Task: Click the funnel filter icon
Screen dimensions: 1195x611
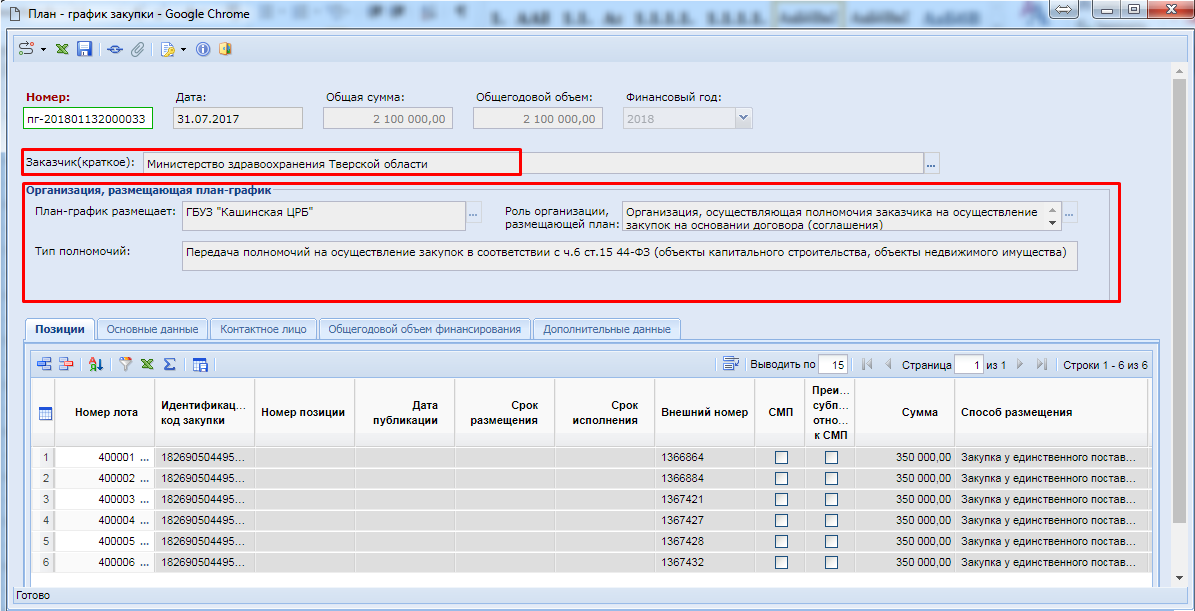Action: 126,365
